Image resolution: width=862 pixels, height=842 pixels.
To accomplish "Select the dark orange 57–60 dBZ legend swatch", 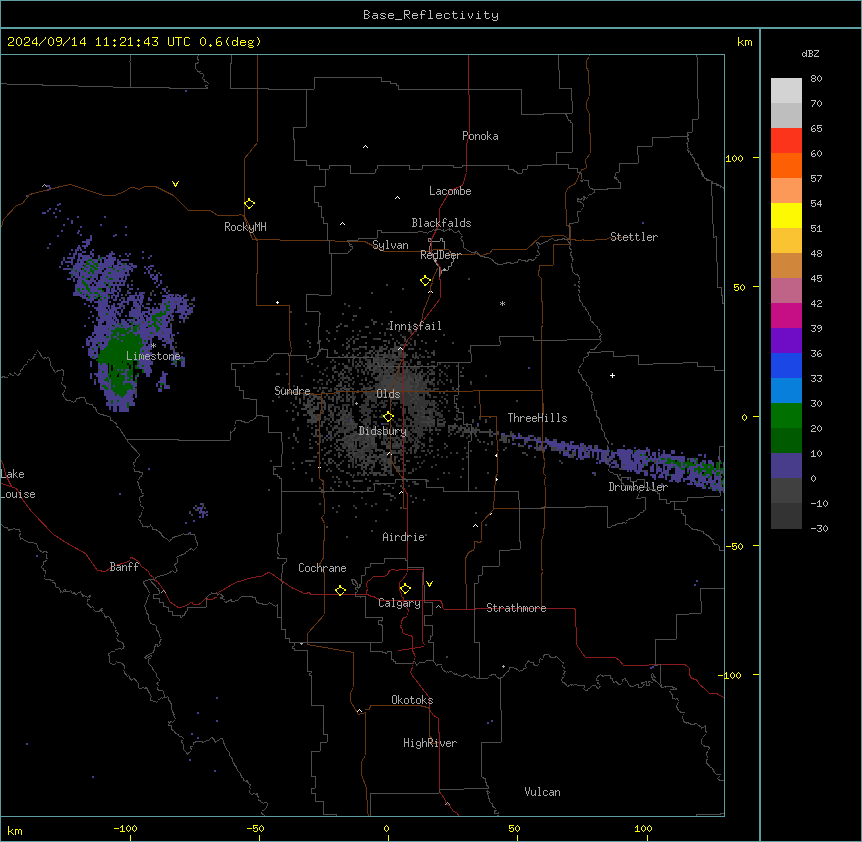I will tap(786, 165).
